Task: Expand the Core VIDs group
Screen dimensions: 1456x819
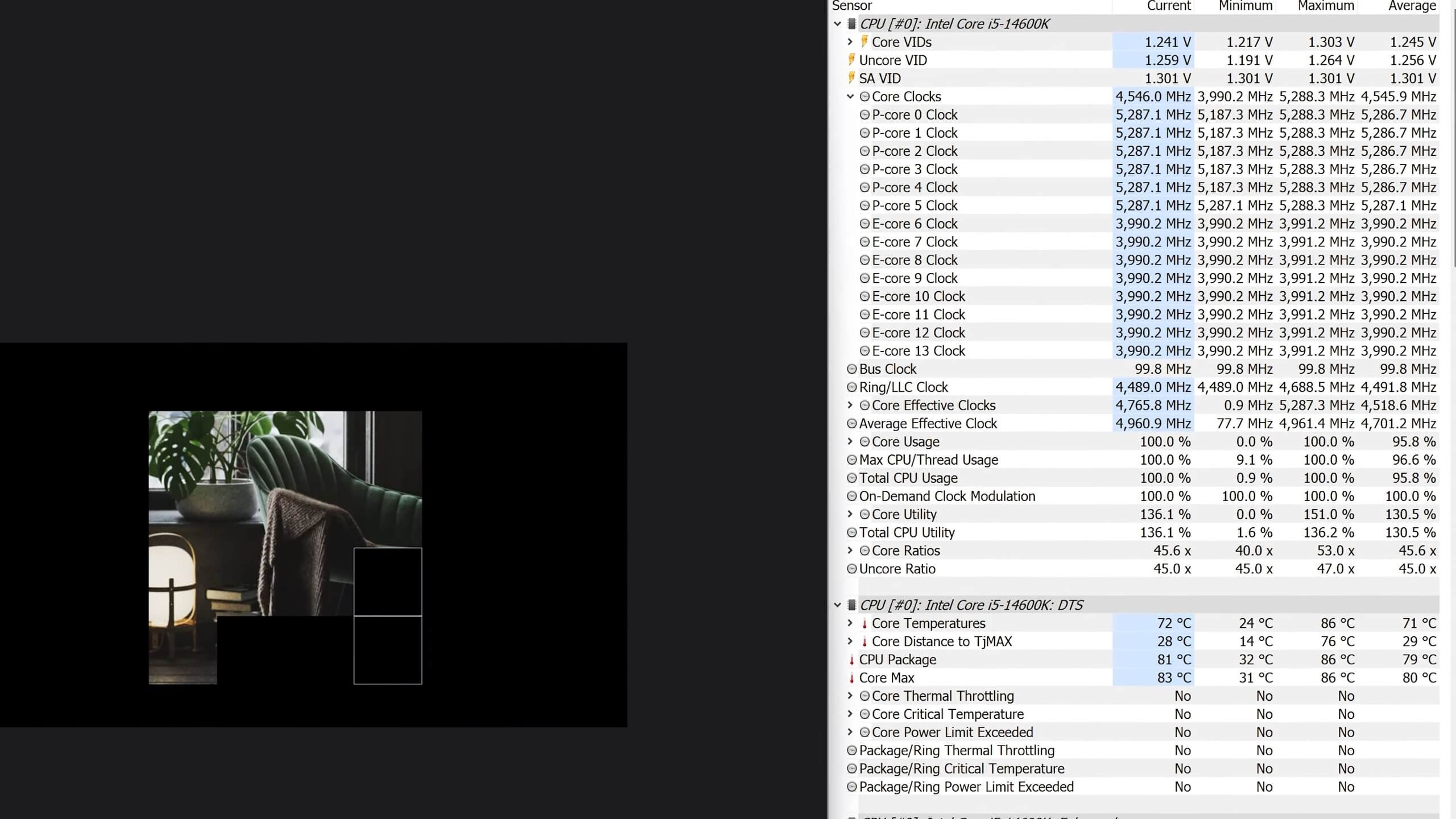Action: point(850,42)
